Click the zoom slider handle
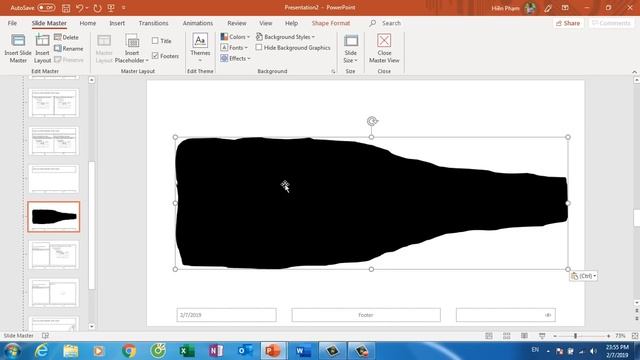Screen dimensions: 640x360 [576, 336]
